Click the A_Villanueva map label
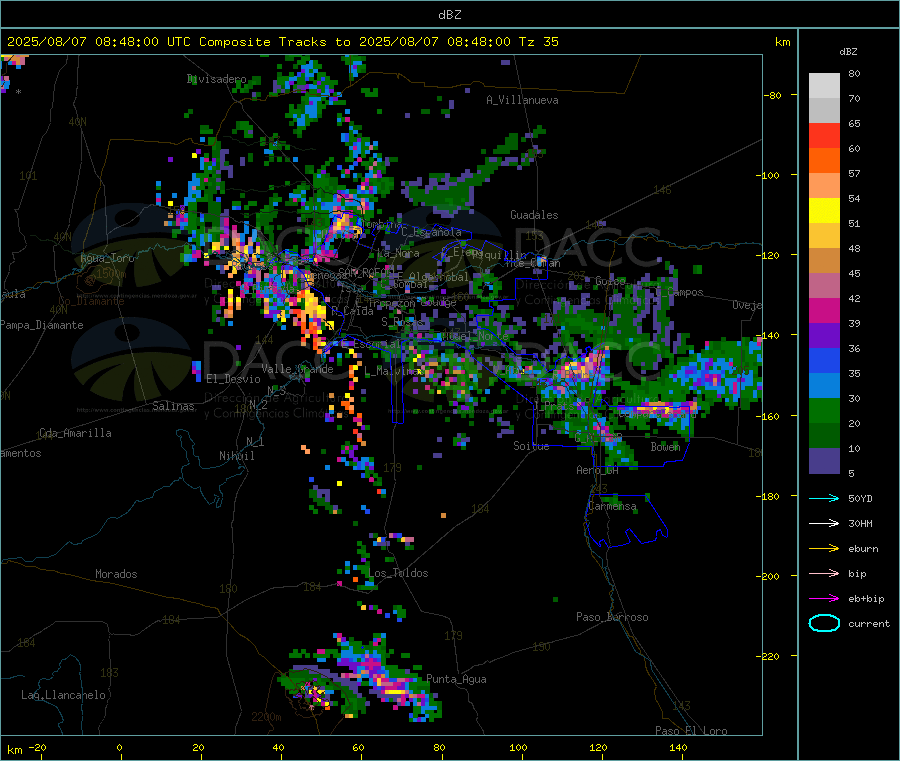900x761 pixels. pyautogui.click(x=522, y=100)
